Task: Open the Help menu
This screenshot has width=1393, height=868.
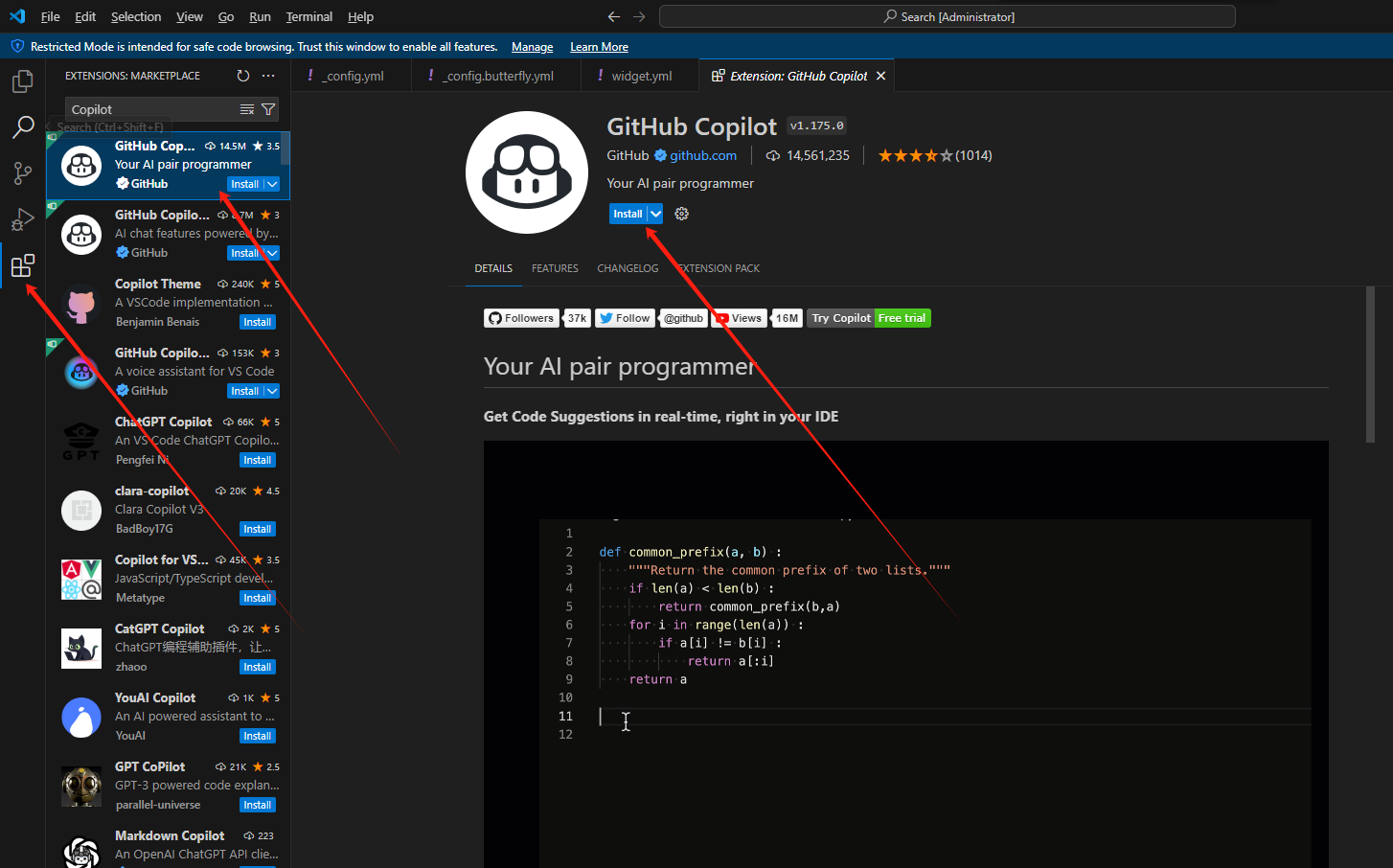Action: [360, 16]
